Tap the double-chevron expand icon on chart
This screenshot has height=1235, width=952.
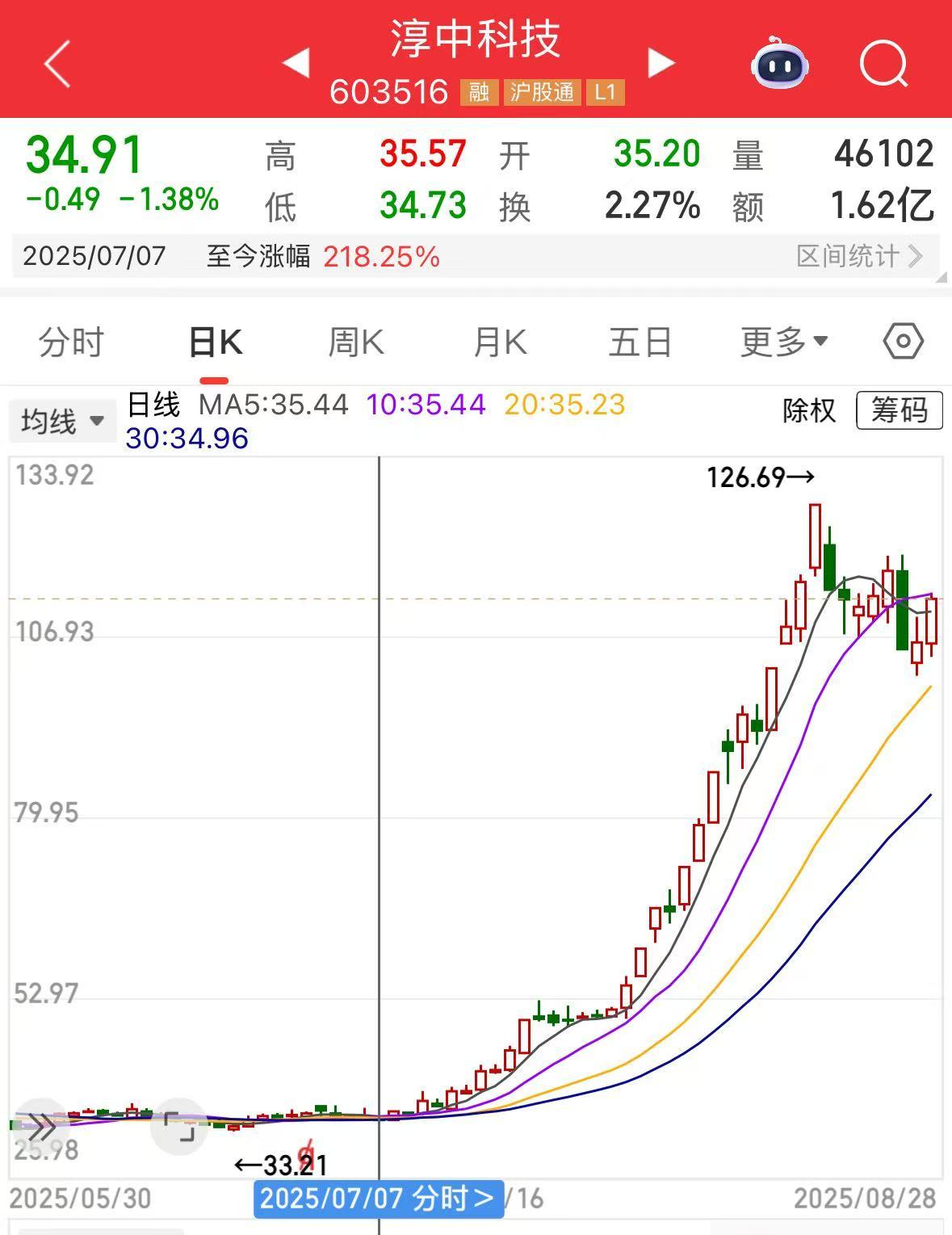pos(40,1124)
